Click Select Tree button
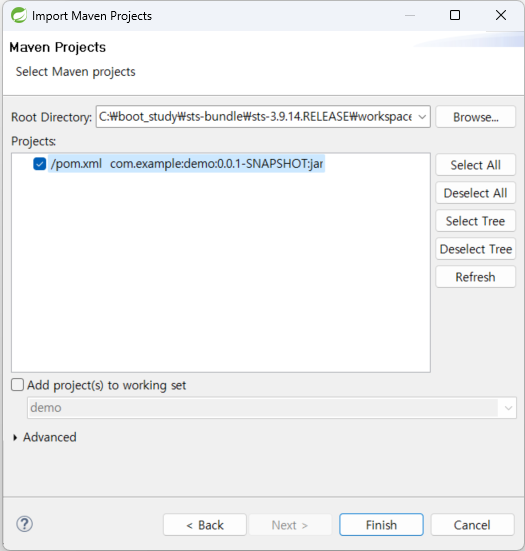Image resolution: width=525 pixels, height=551 pixels. pos(475,221)
